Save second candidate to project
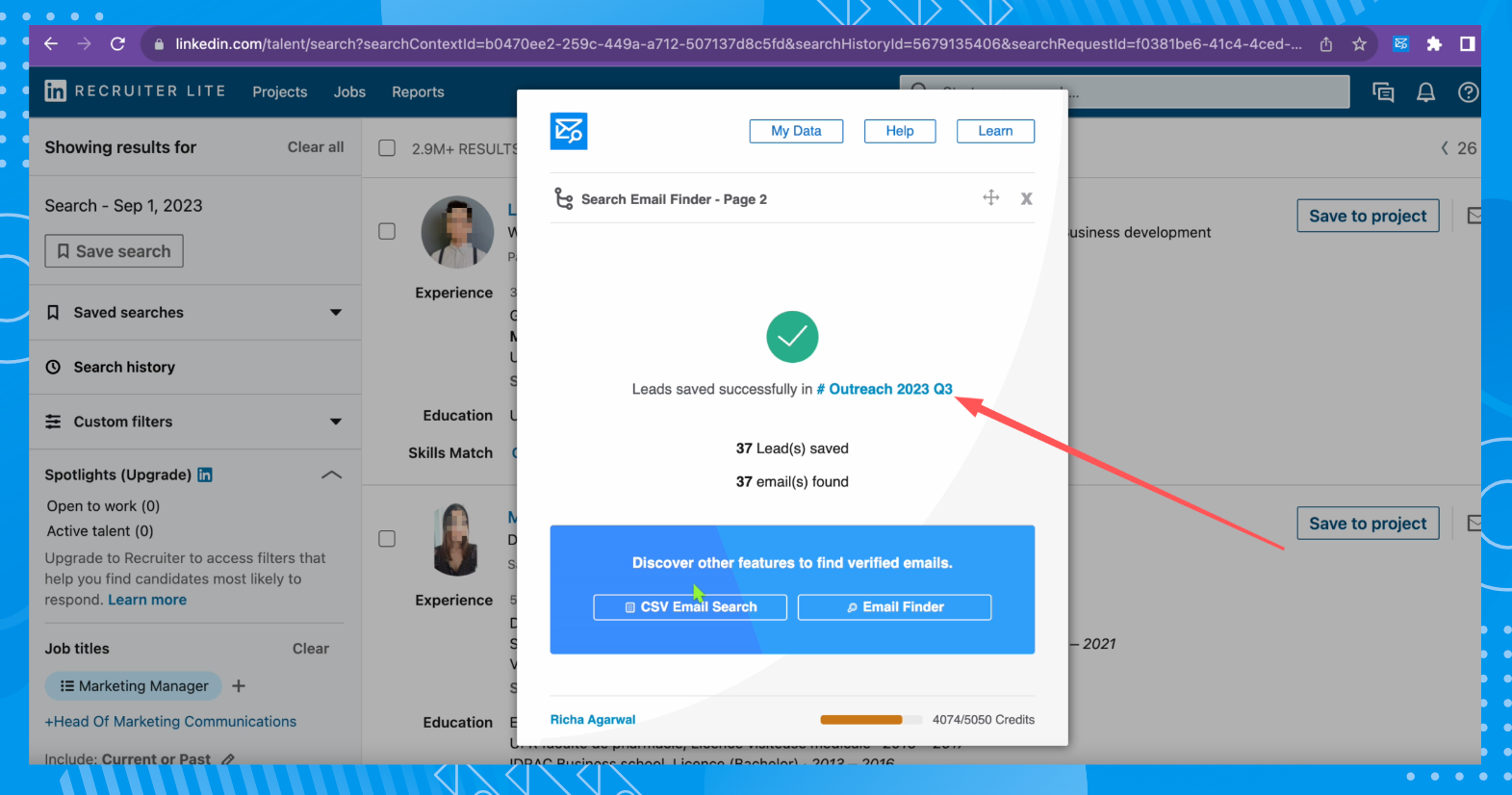This screenshot has height=795, width=1512. coord(1368,524)
